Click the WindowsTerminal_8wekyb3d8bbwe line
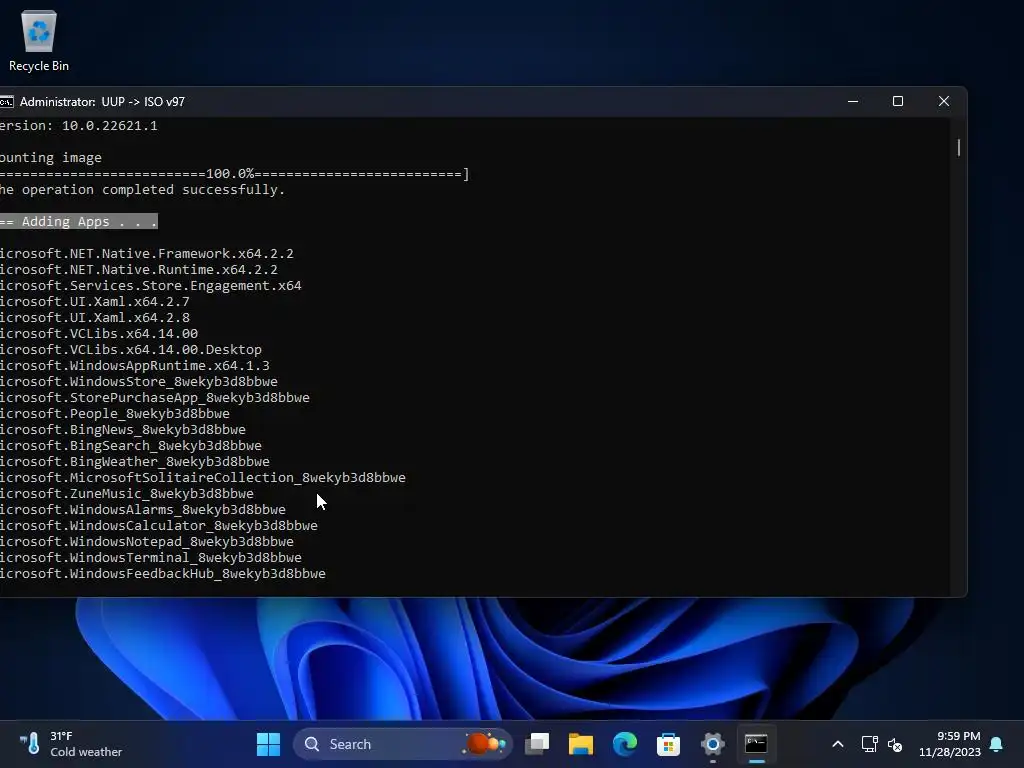The height and width of the screenshot is (768, 1024). click(151, 558)
